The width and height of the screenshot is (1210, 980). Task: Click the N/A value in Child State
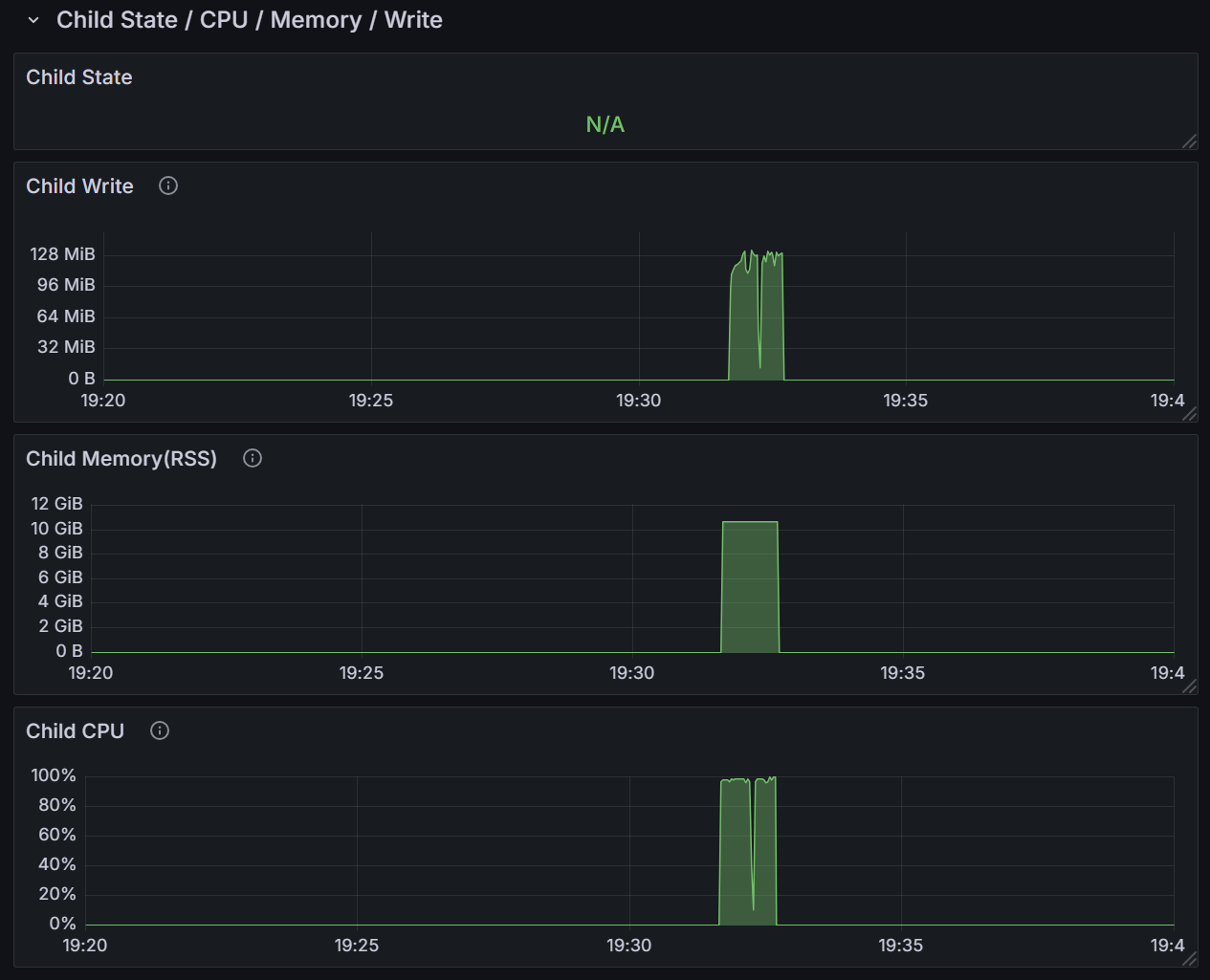click(x=605, y=124)
